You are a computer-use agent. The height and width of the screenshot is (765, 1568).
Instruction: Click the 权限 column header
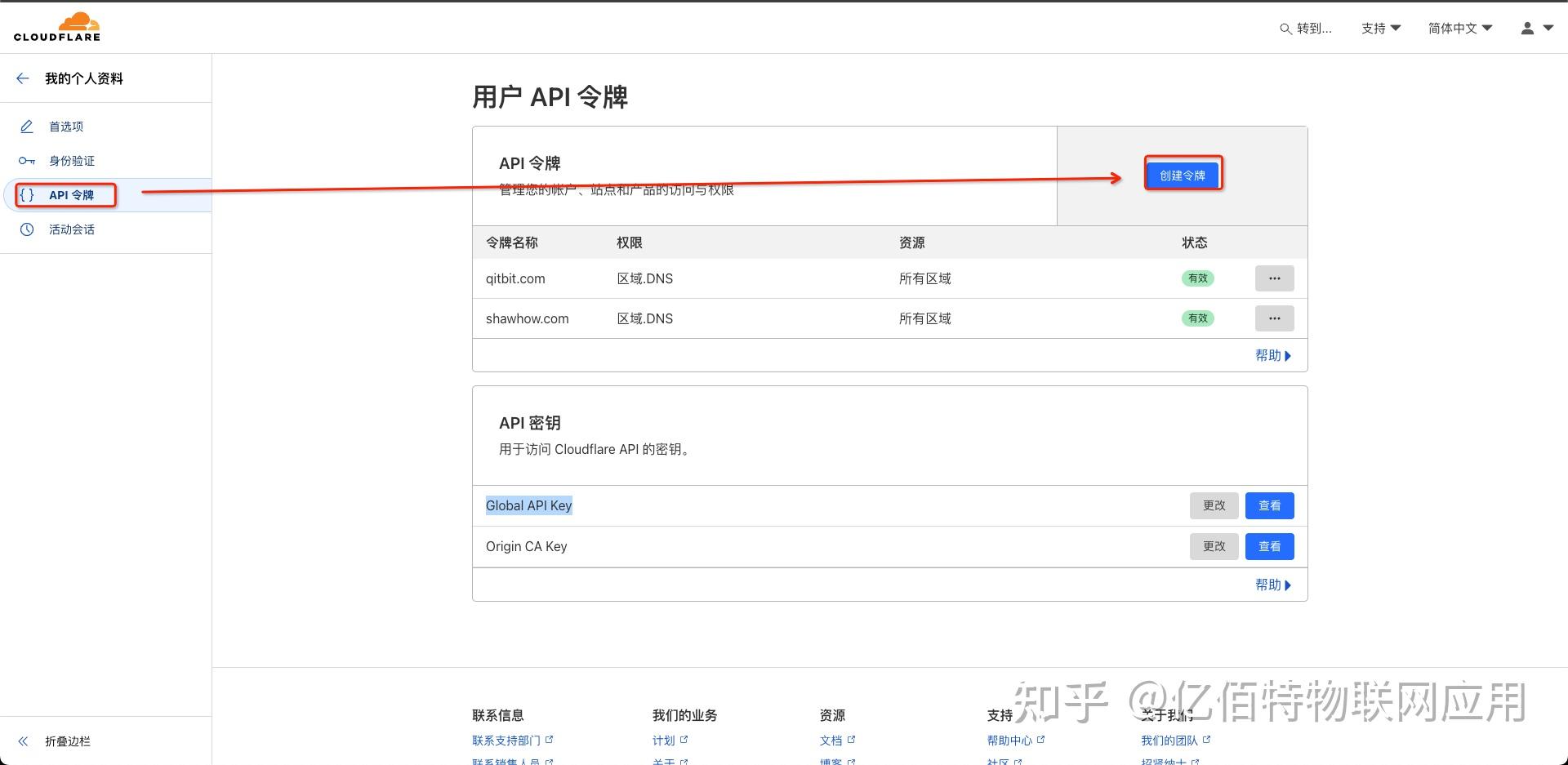tap(630, 242)
